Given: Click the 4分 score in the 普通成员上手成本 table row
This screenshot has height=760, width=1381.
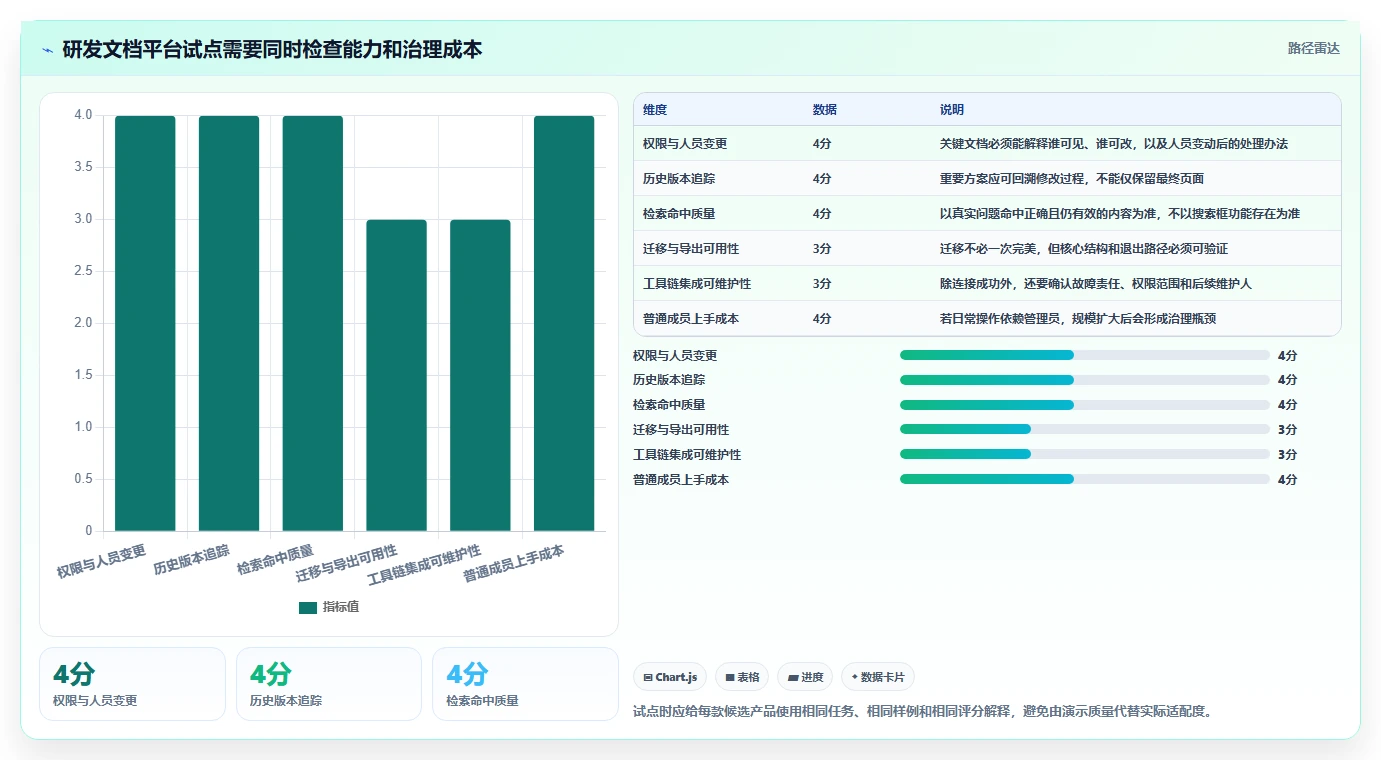Looking at the screenshot, I should tap(822, 319).
